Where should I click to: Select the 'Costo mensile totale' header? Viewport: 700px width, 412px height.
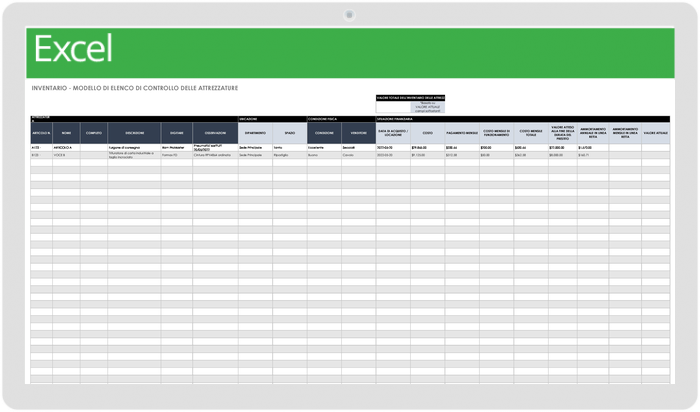tap(531, 133)
